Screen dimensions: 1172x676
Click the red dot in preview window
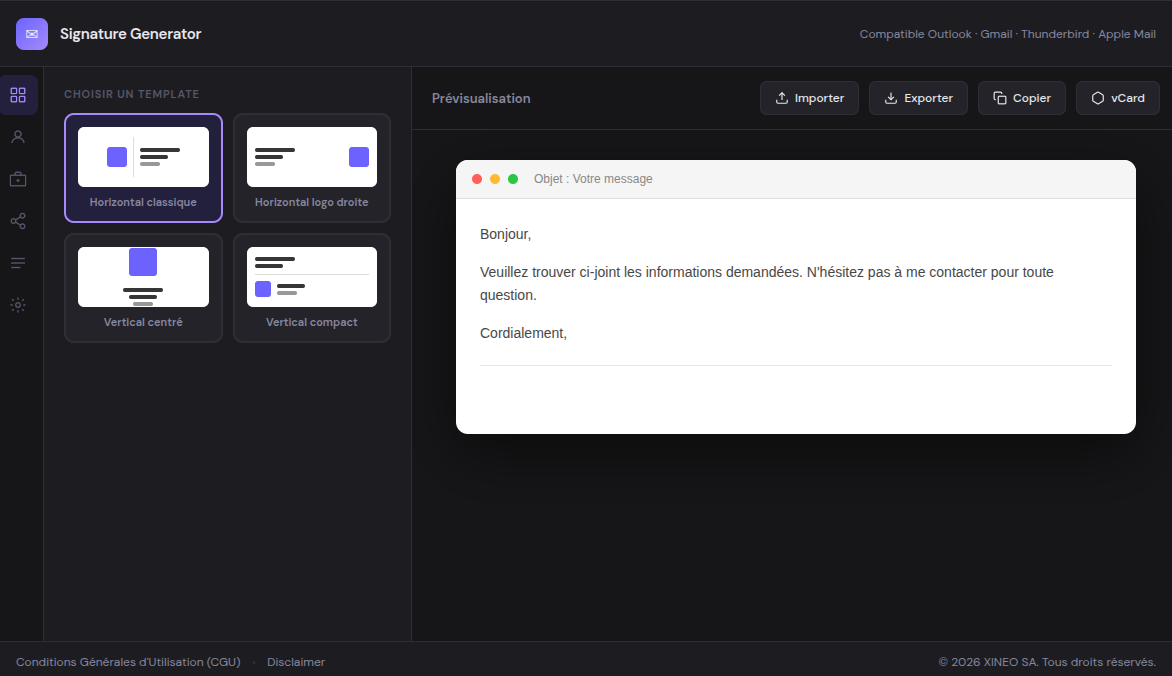(x=477, y=179)
